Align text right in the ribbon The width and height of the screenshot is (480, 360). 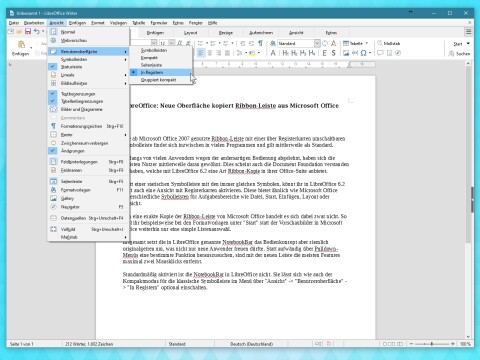coord(218,53)
